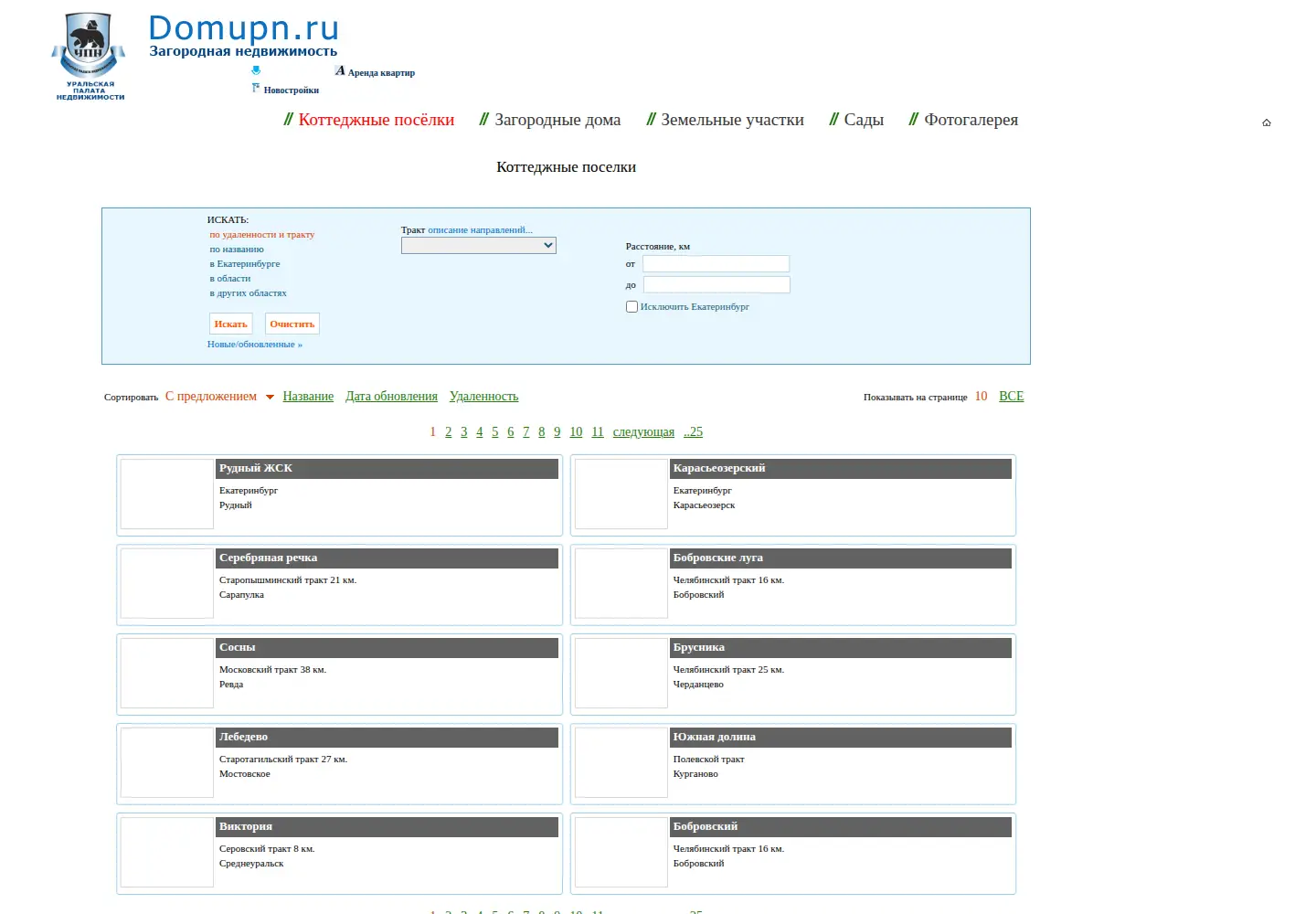Show ВСЕ items per page

click(x=1012, y=397)
